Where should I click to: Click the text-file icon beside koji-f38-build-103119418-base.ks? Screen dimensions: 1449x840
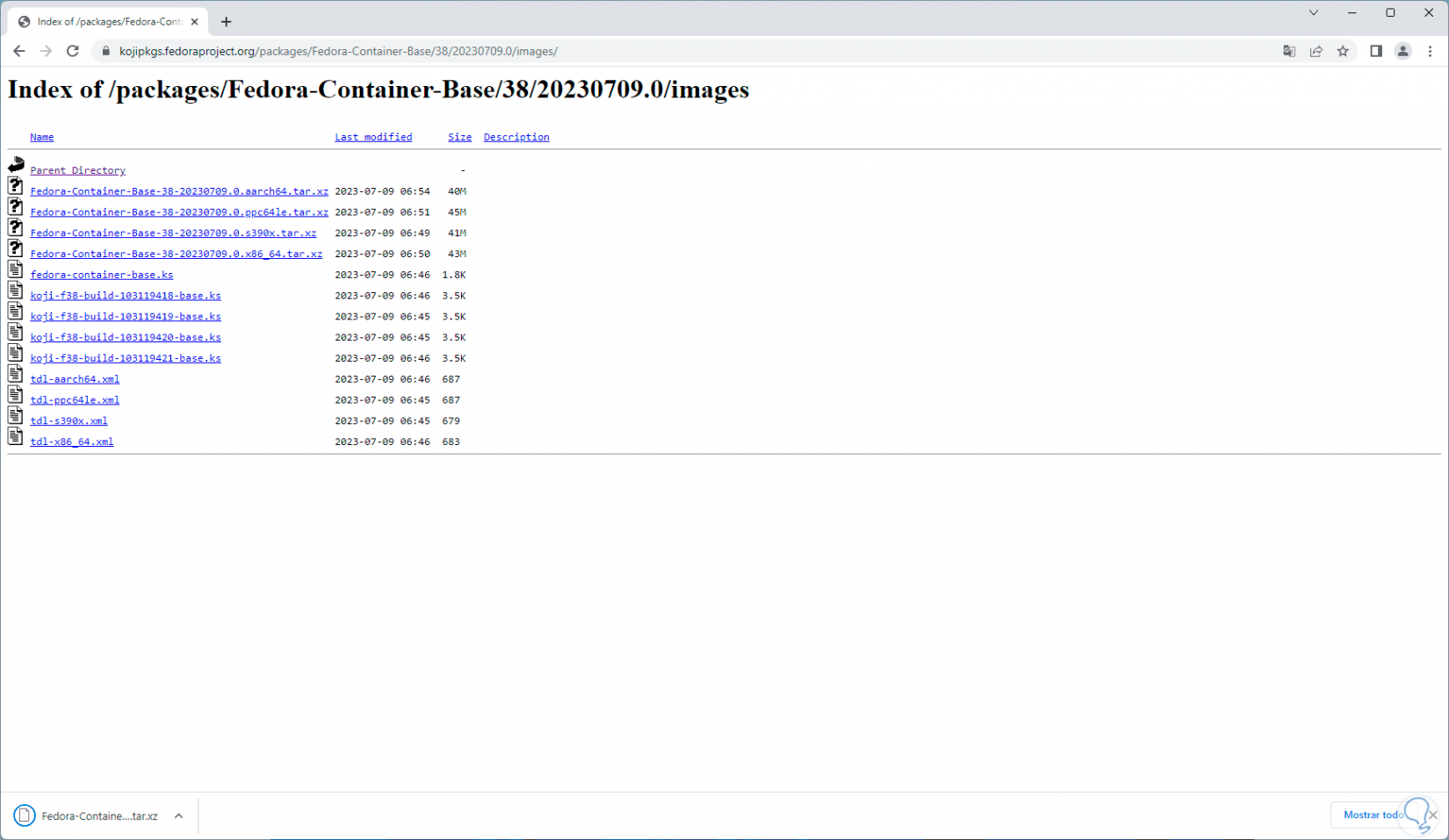pyautogui.click(x=16, y=290)
